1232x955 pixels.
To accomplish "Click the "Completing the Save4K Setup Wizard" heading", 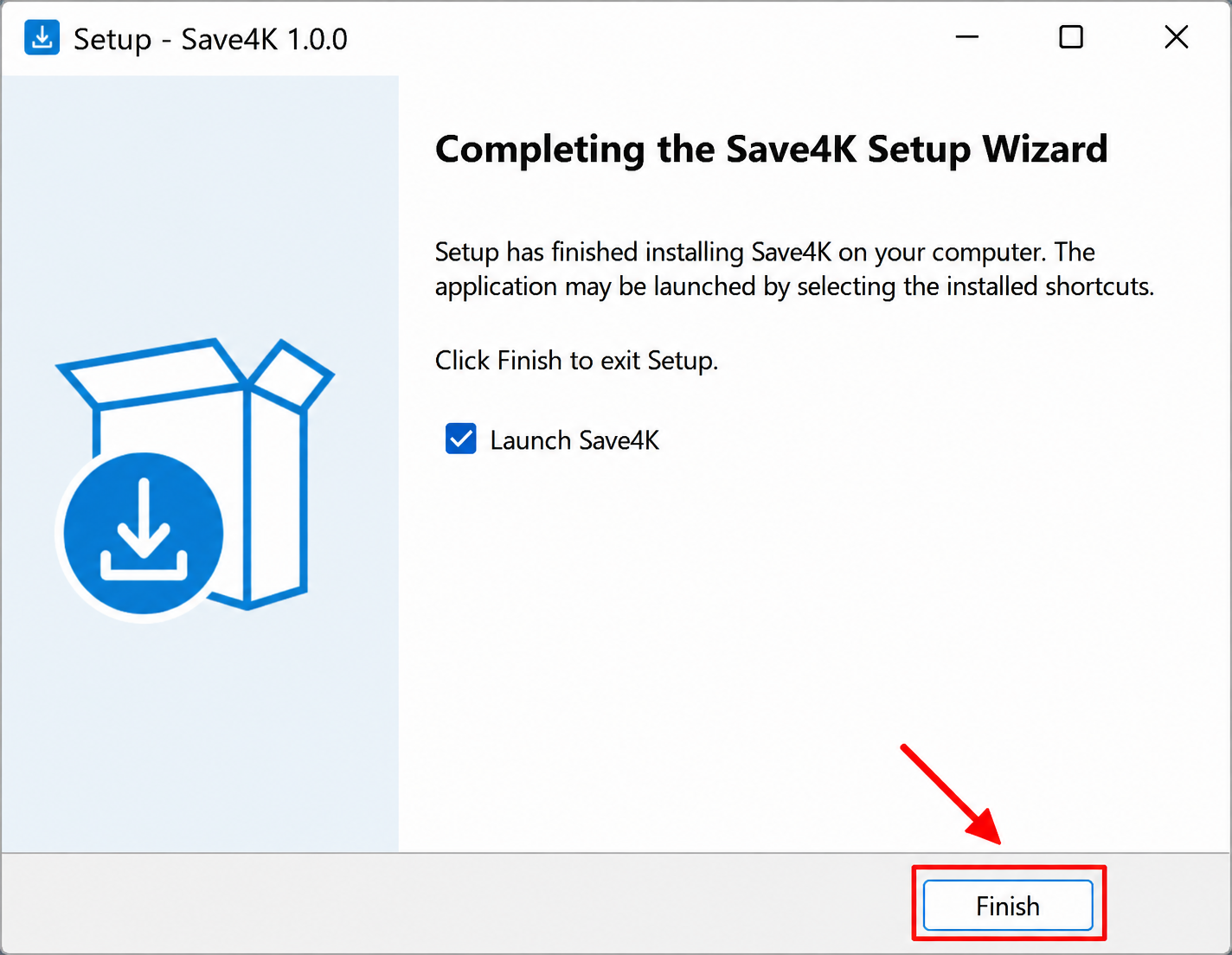I will click(x=771, y=149).
